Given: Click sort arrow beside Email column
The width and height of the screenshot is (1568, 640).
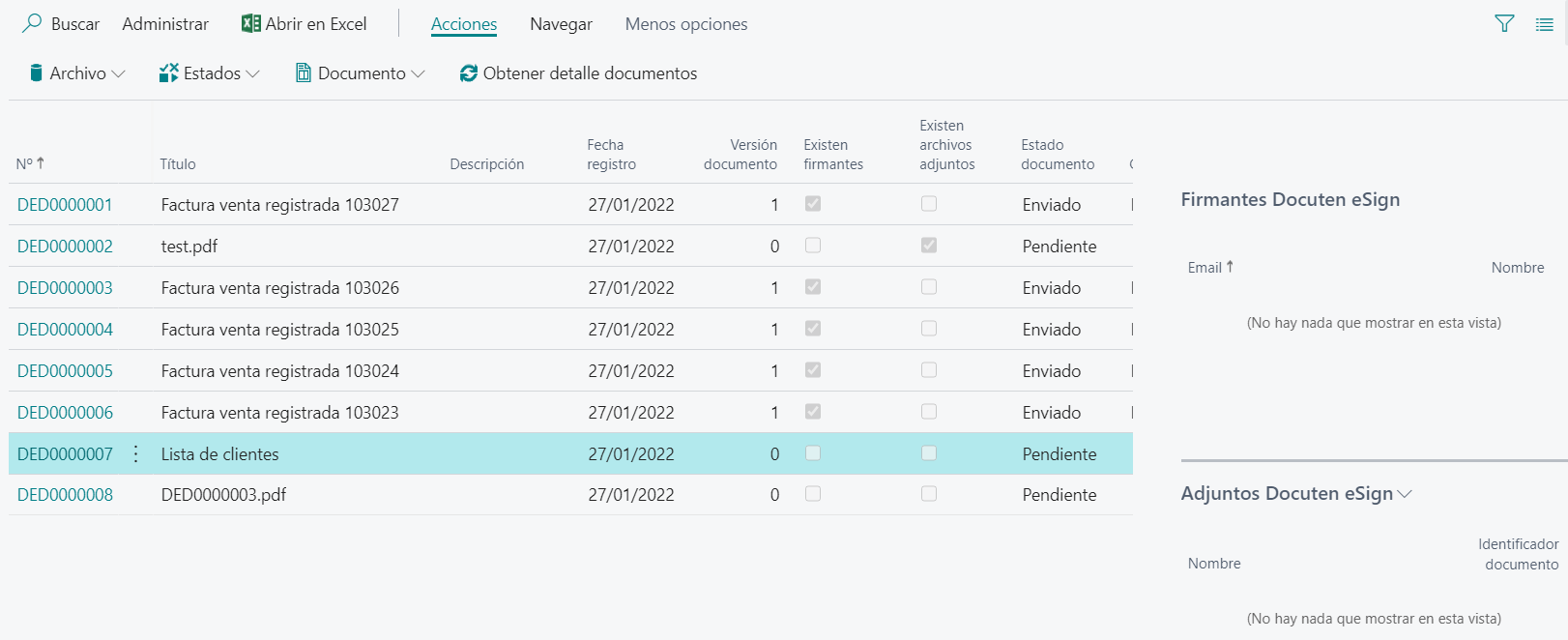Looking at the screenshot, I should pyautogui.click(x=1230, y=267).
